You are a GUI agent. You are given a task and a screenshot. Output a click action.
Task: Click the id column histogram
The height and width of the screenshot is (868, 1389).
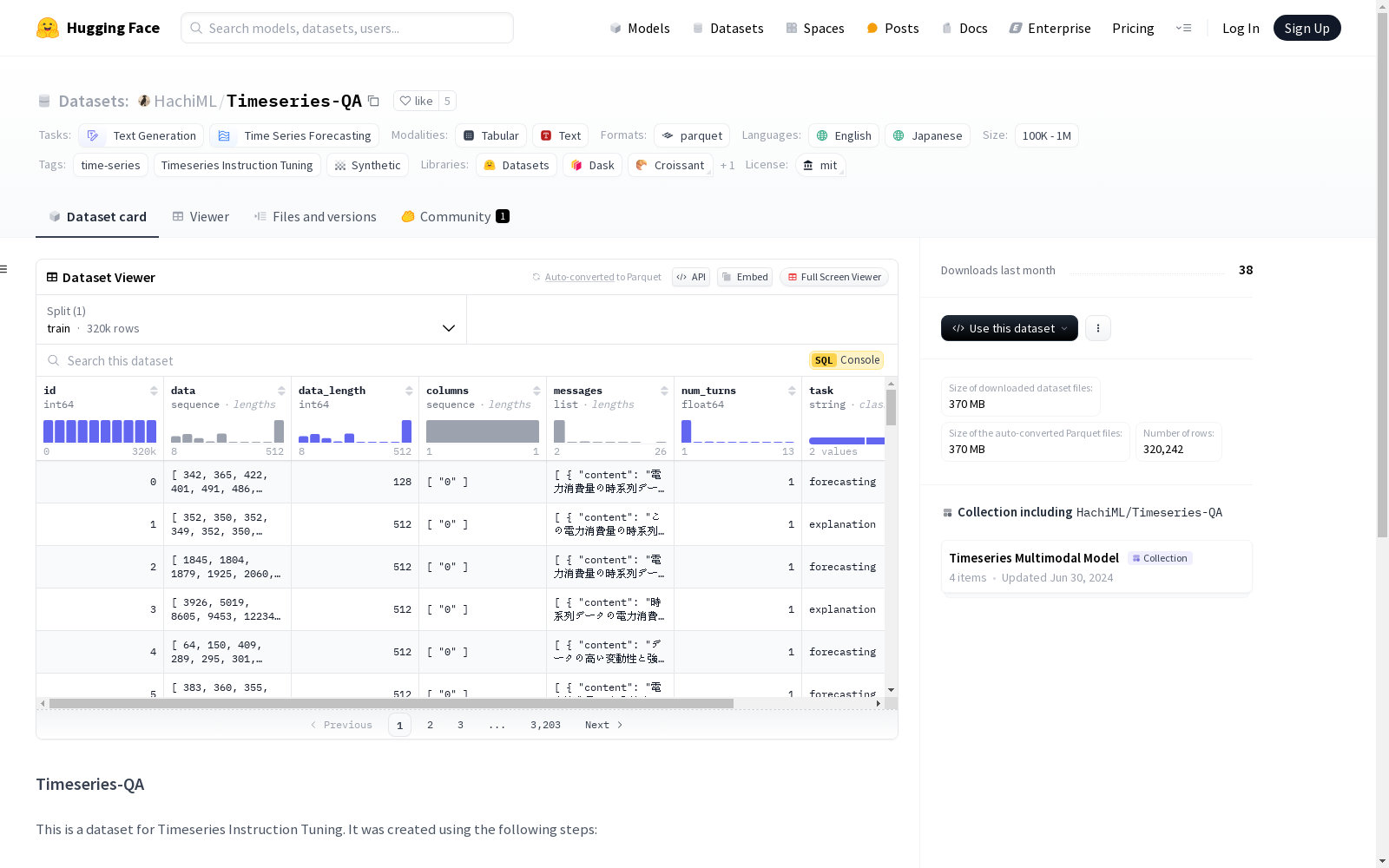coord(100,431)
